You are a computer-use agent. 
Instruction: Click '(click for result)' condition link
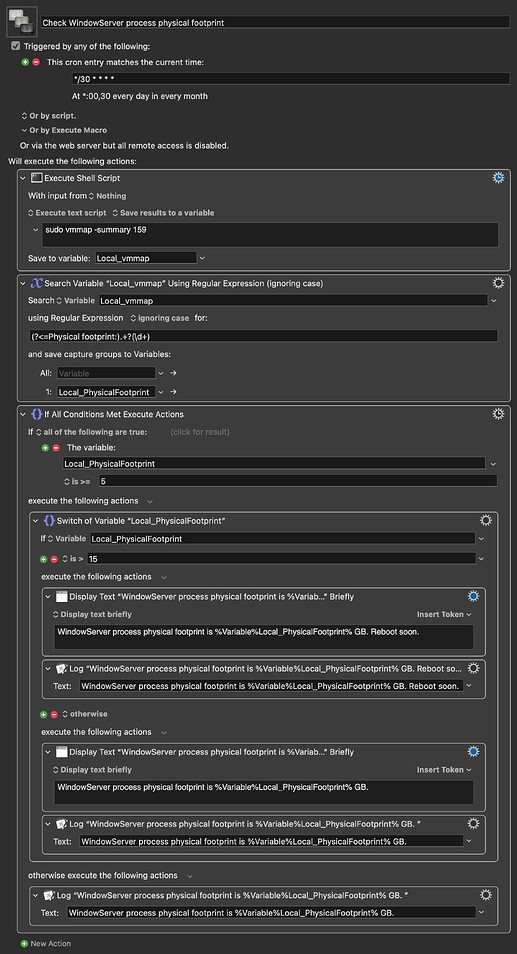(x=200, y=432)
